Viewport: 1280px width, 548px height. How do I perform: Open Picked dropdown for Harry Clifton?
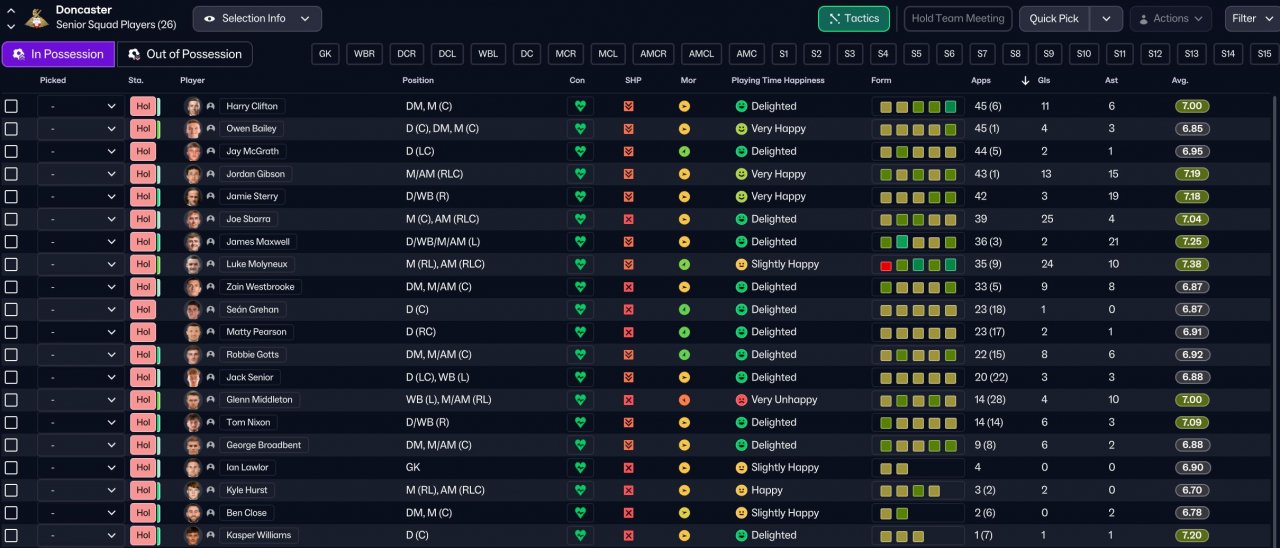coord(80,106)
